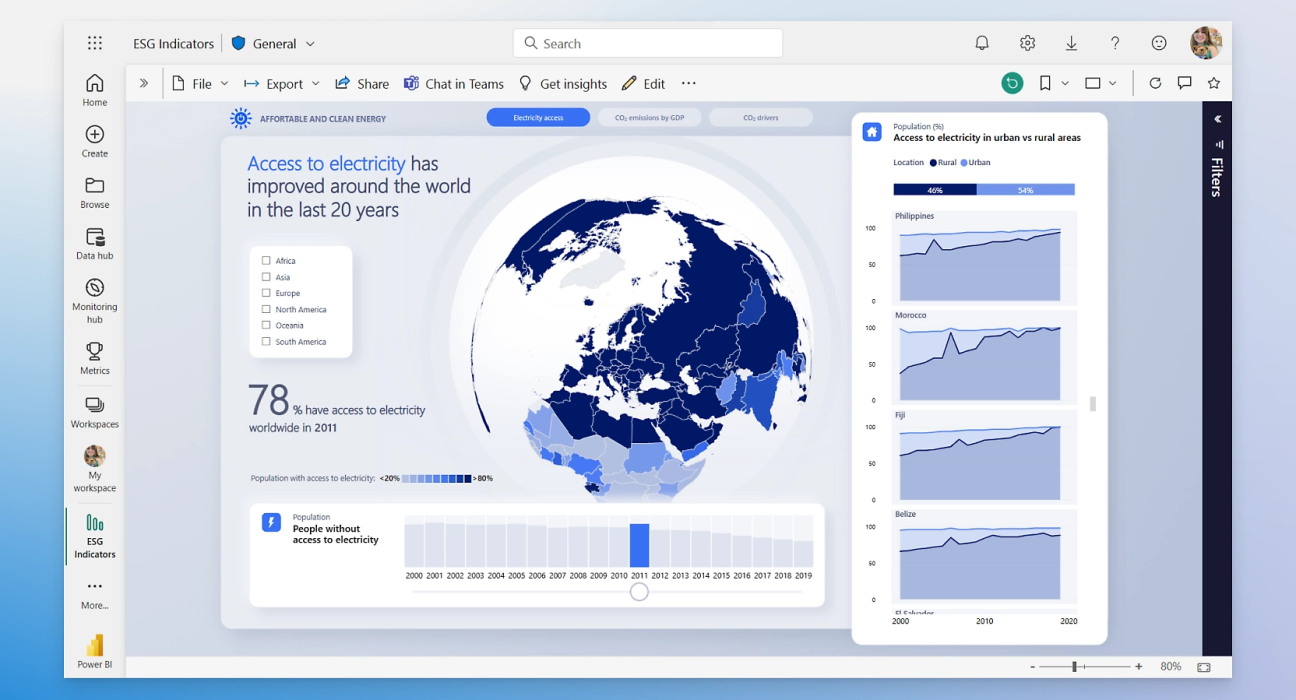The image size is (1296, 700).
Task: Enable the Europe checkbox
Action: [266, 293]
